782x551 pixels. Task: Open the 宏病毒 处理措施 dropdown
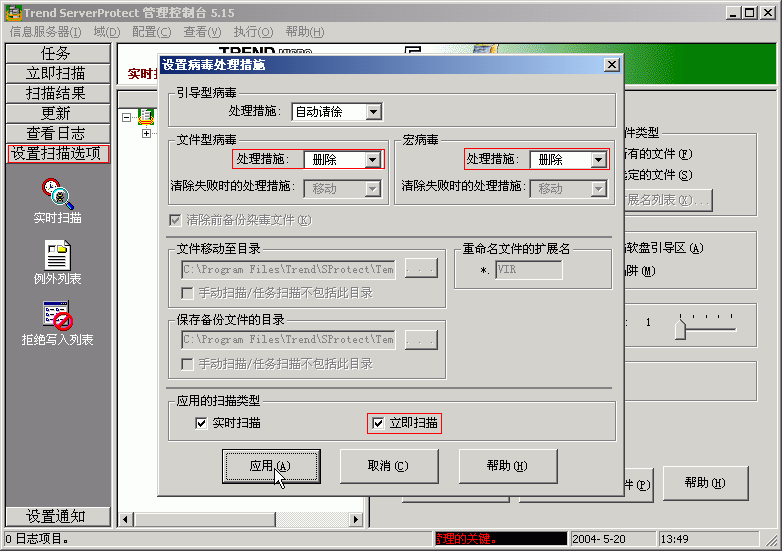pos(599,159)
